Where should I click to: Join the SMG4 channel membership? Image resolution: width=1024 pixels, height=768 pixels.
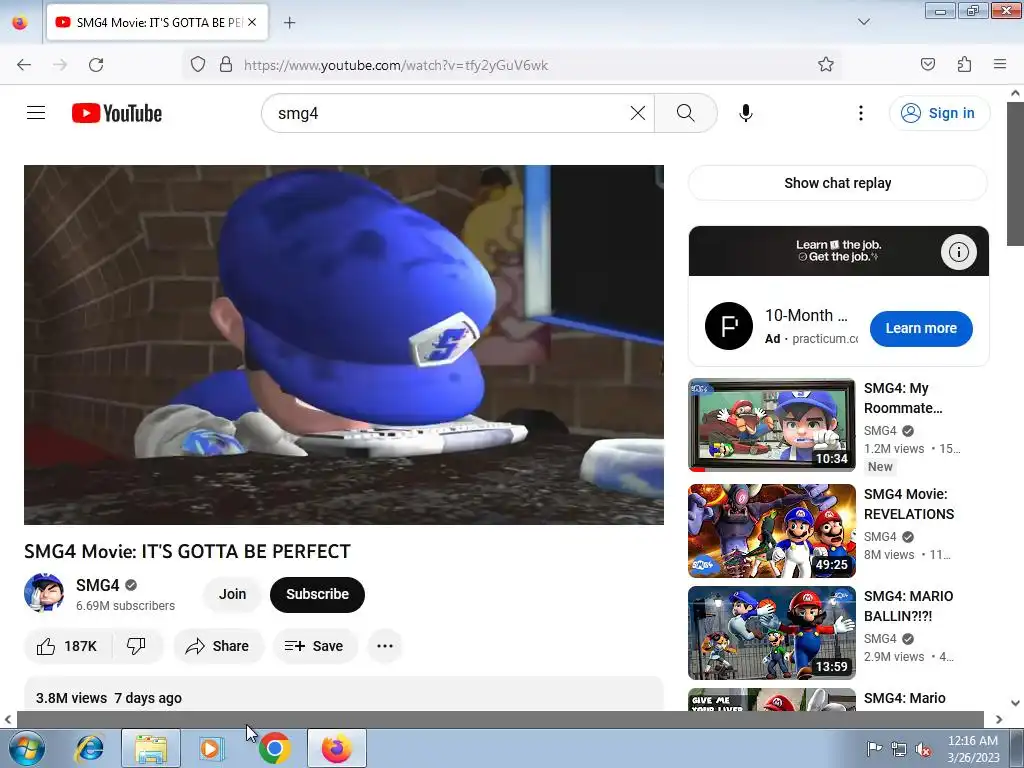coord(232,594)
